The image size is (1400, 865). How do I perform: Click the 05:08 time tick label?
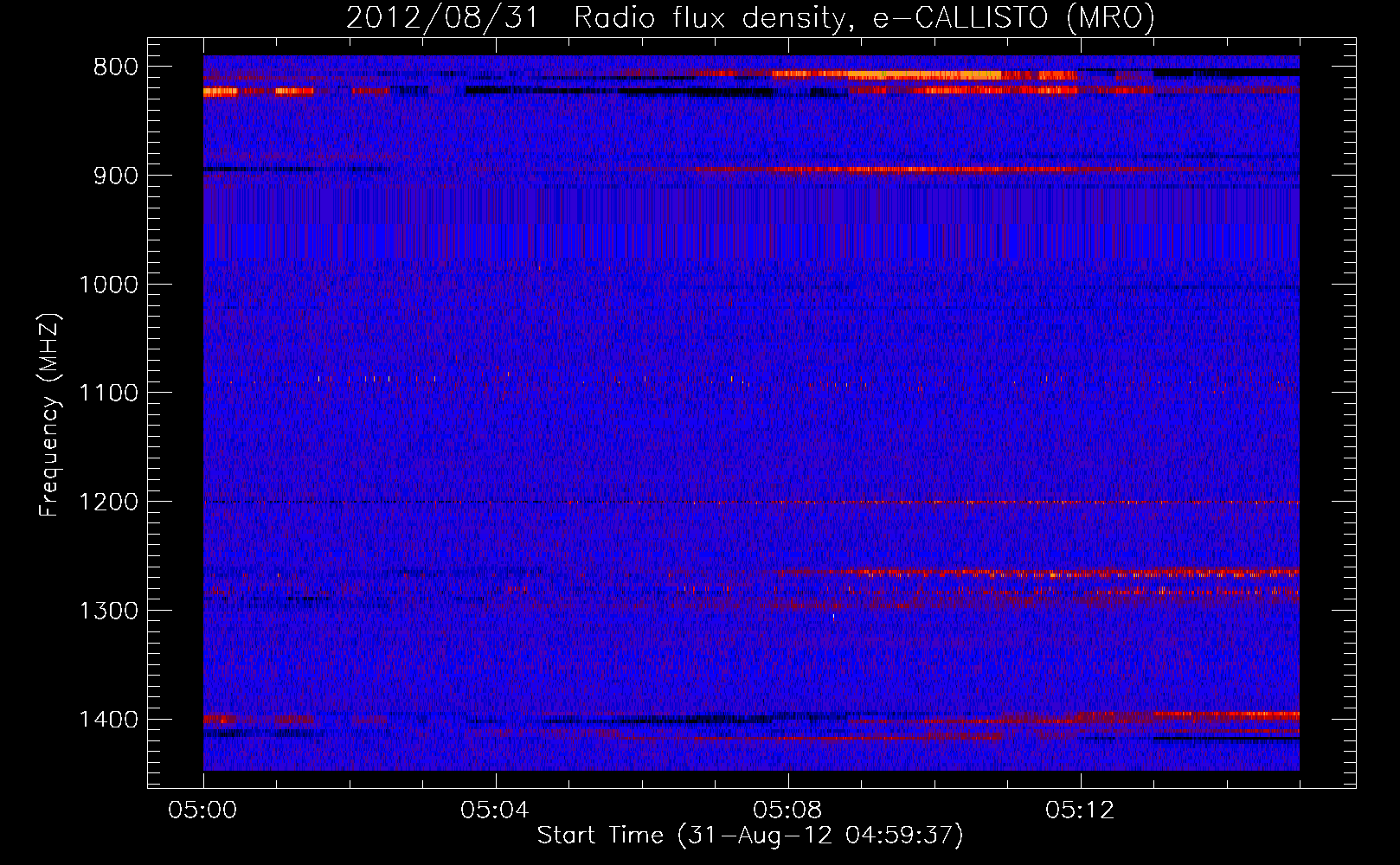tap(787, 811)
